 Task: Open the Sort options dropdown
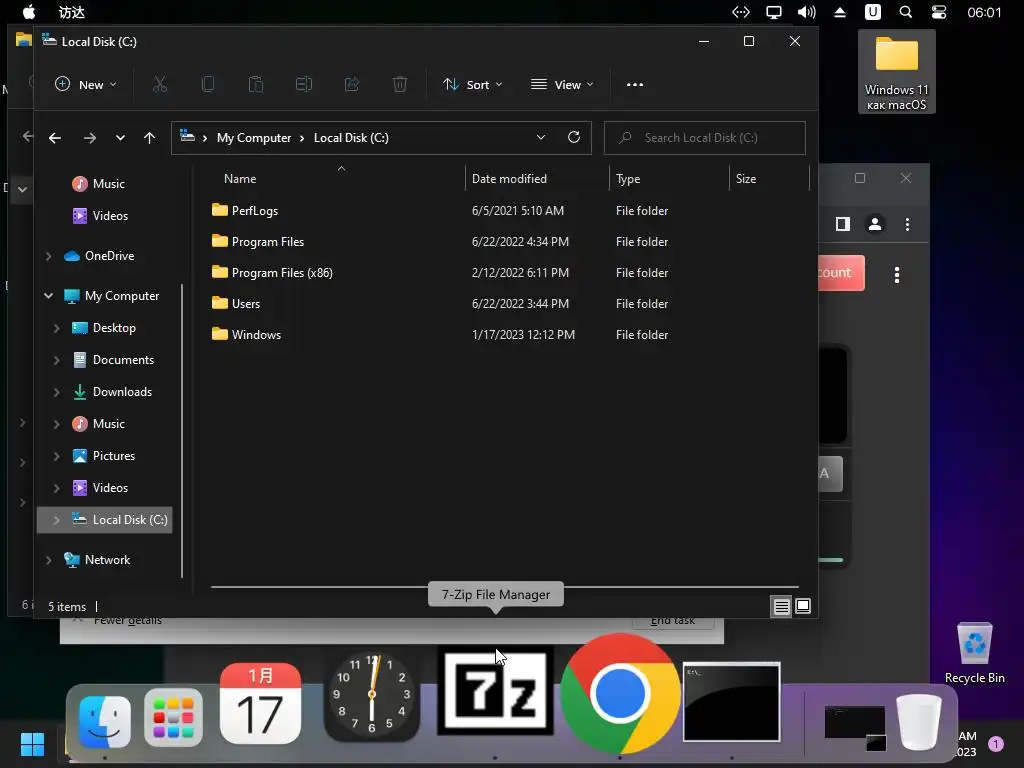[472, 84]
